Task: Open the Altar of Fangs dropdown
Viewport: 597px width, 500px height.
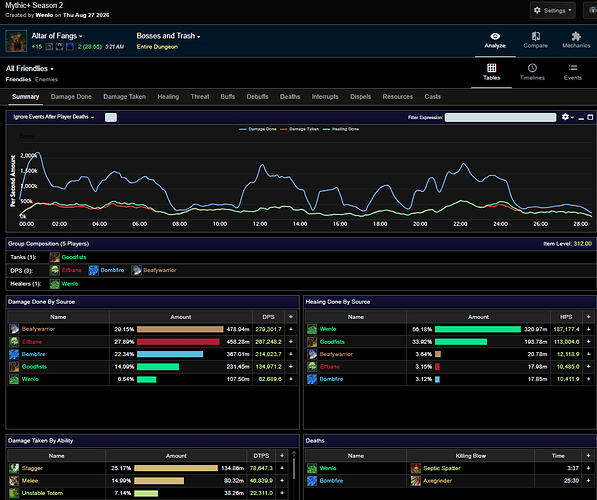Action: coord(57,36)
